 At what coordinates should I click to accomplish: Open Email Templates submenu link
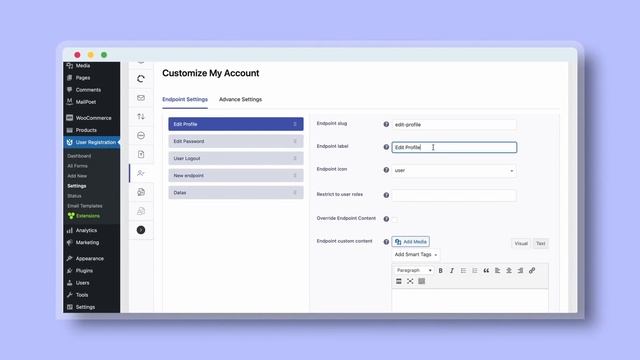[85, 206]
